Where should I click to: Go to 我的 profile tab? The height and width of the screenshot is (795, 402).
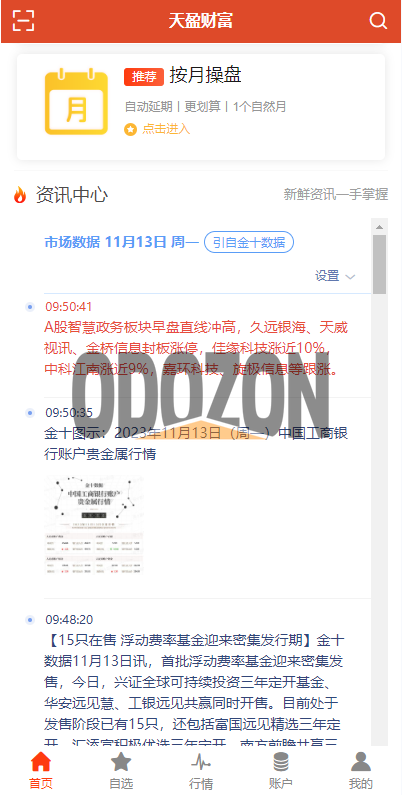coord(361,771)
